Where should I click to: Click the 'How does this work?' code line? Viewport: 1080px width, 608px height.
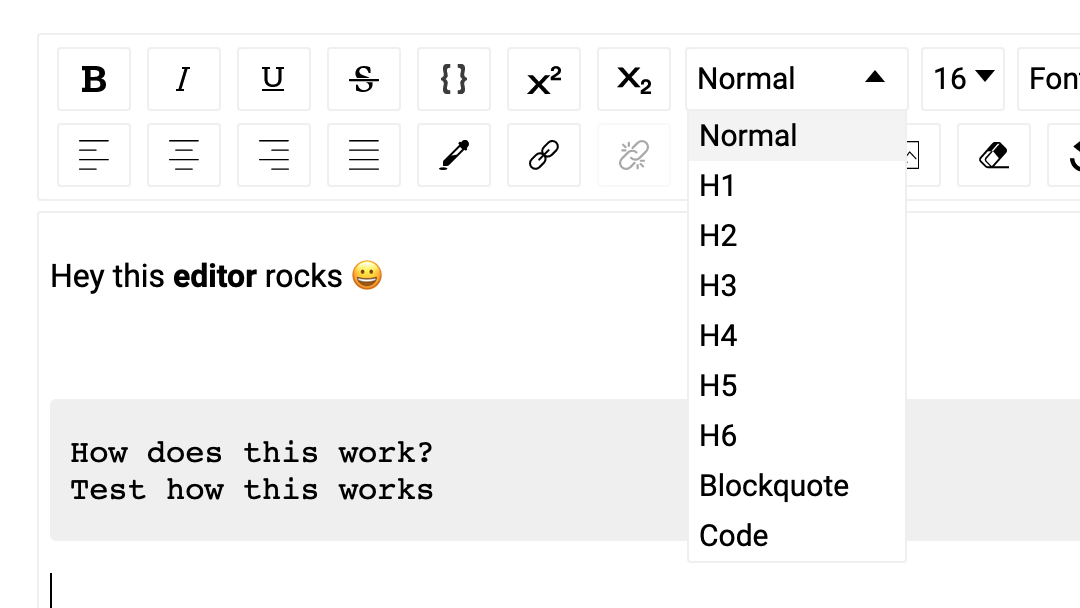pos(251,453)
